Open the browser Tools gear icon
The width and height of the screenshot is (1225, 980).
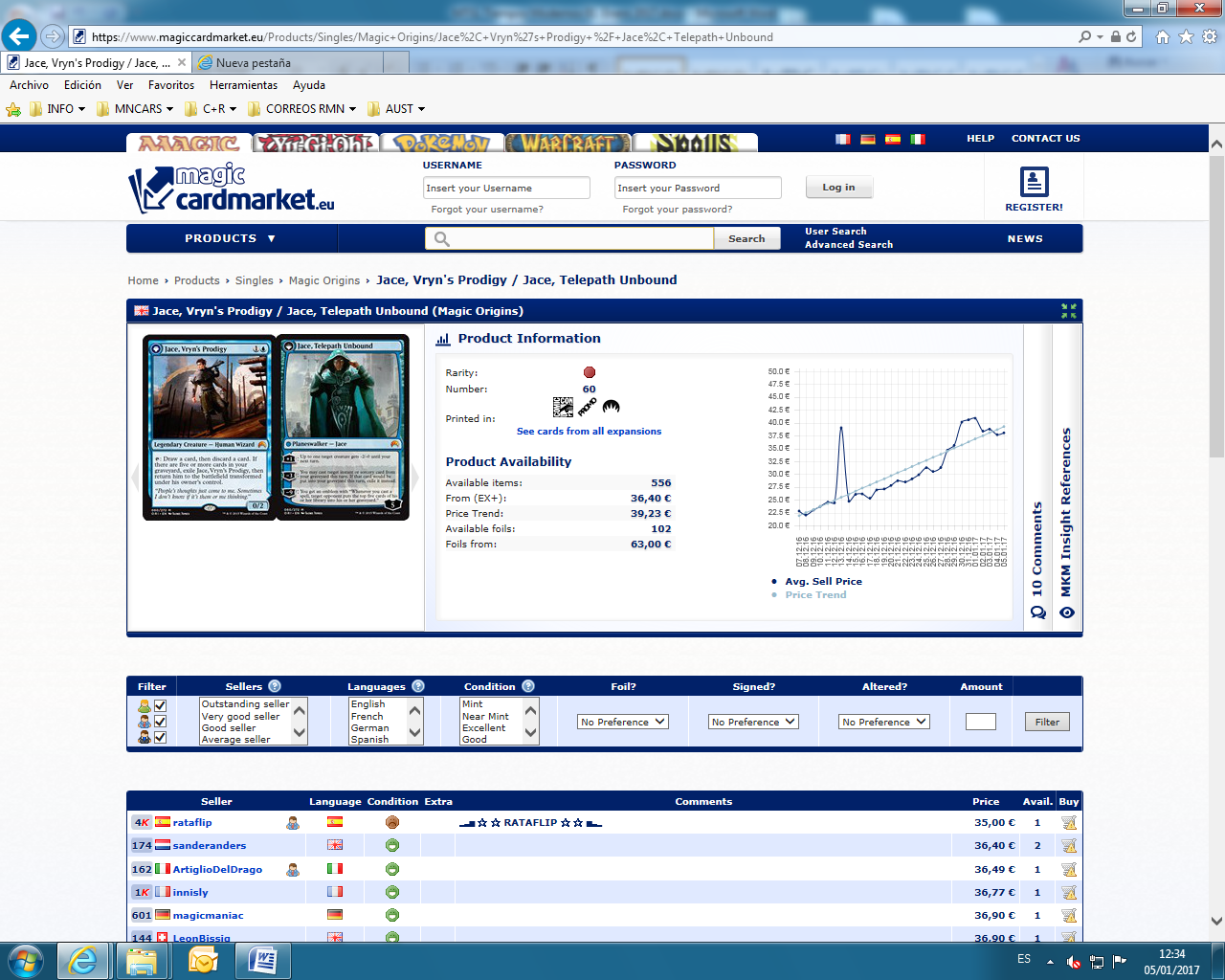[1209, 36]
